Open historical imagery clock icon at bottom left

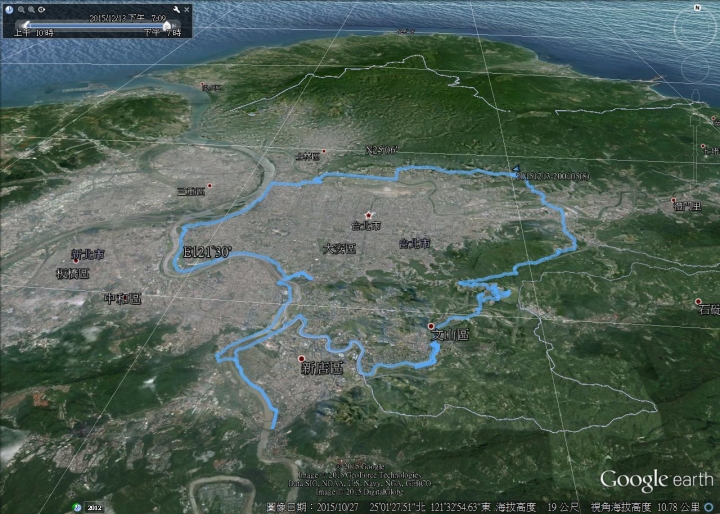pyautogui.click(x=77, y=507)
